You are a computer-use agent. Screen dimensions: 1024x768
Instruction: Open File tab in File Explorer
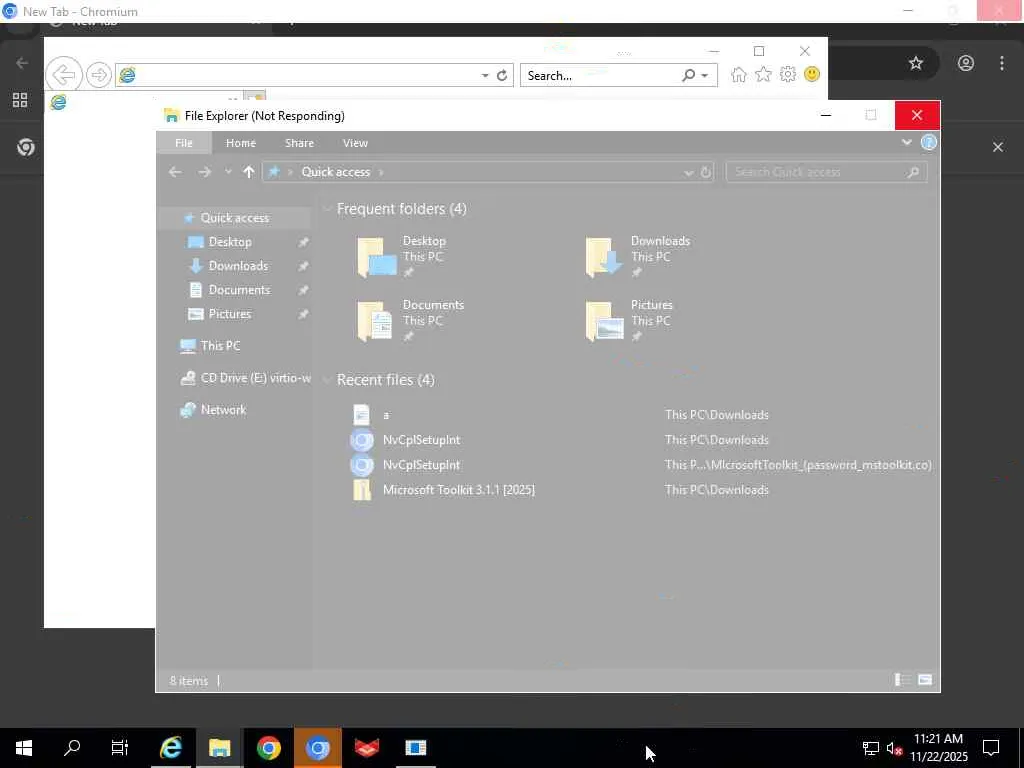point(184,142)
